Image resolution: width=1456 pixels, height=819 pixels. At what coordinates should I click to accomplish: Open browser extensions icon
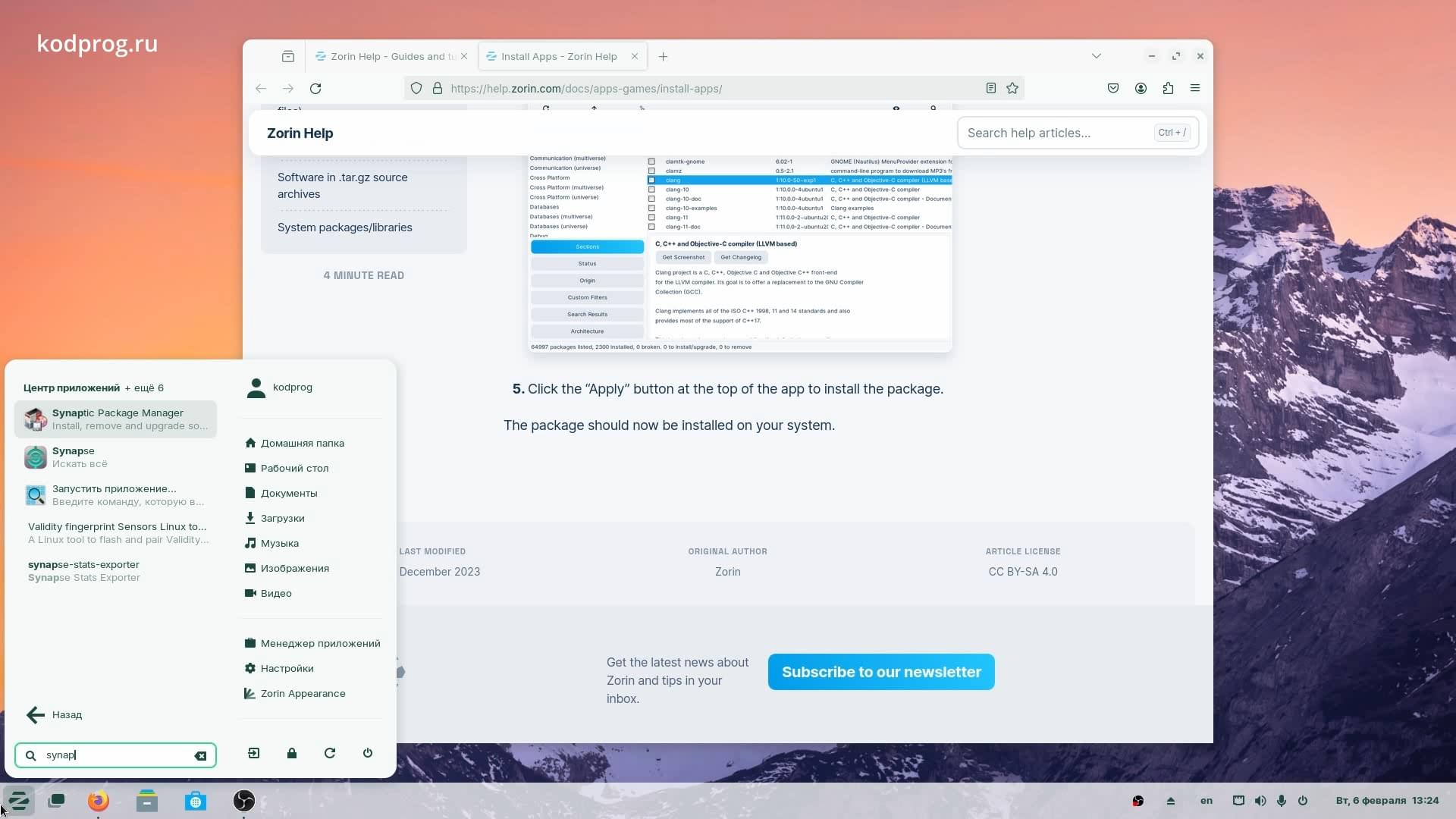[1168, 89]
